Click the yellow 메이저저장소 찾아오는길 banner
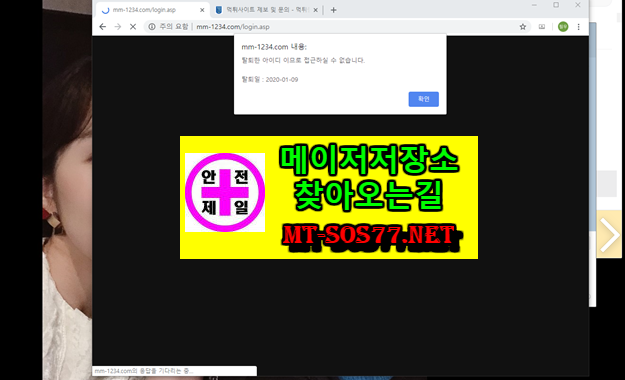This screenshot has height=380, width=625. point(329,197)
